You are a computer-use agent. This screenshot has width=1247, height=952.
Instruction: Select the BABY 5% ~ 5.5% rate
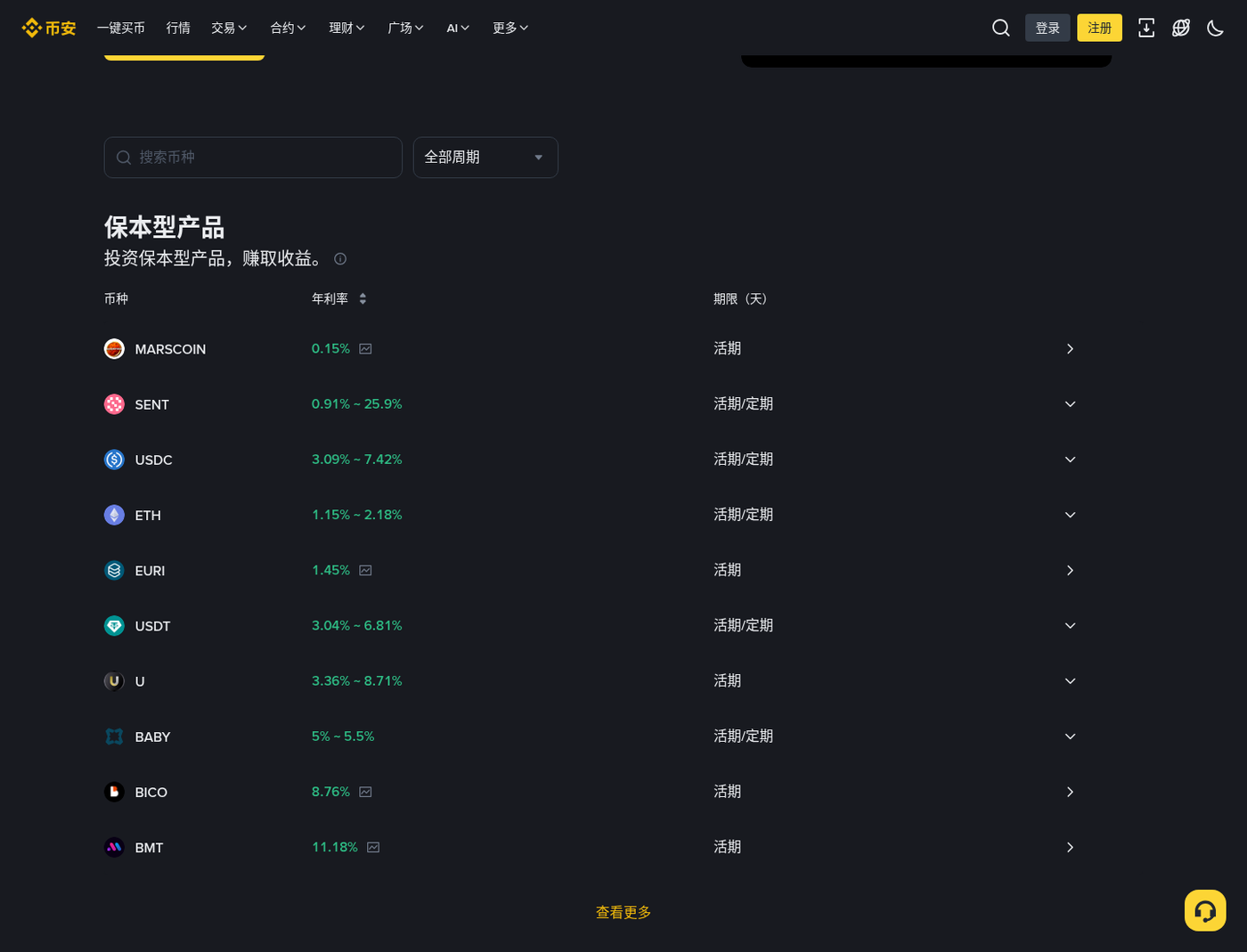pos(343,736)
